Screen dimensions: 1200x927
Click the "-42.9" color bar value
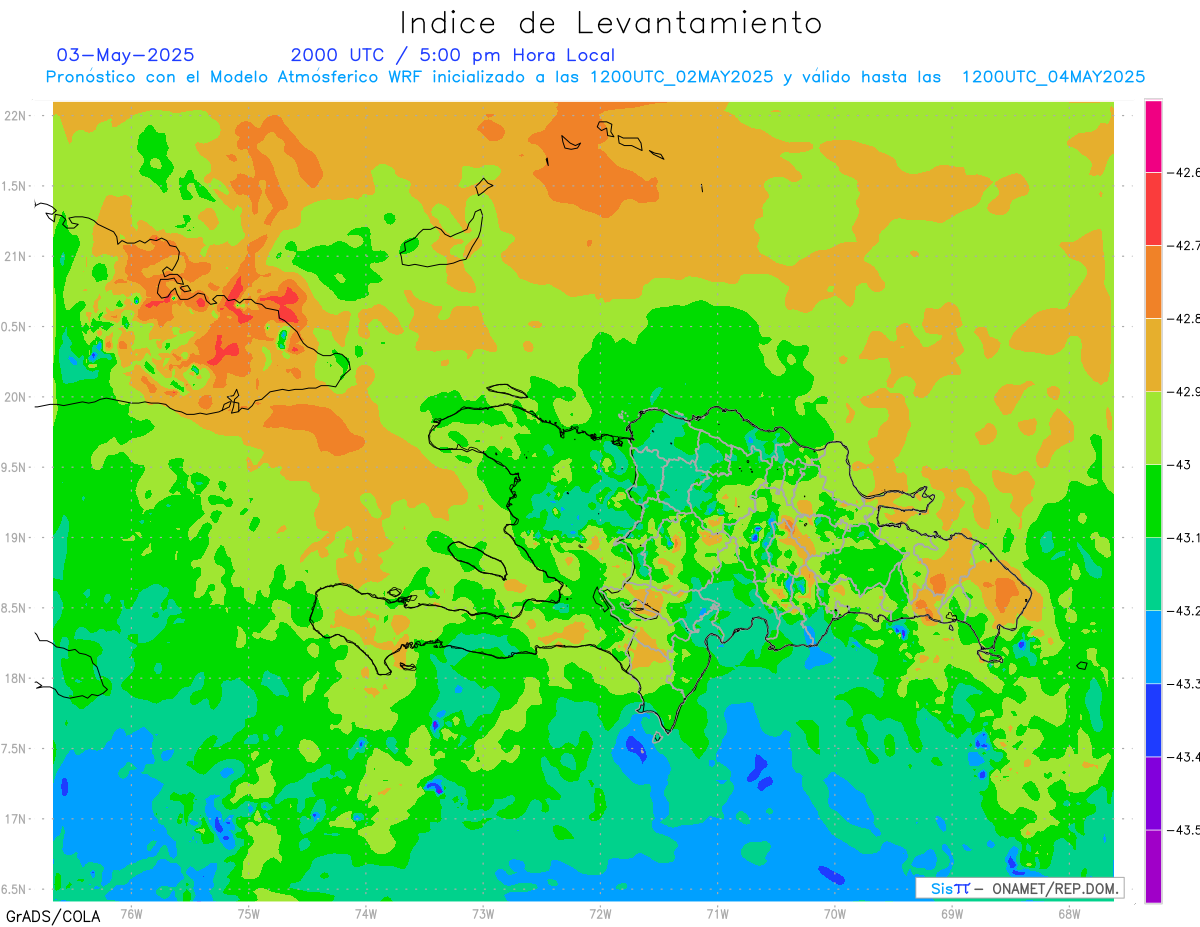[x=1185, y=392]
